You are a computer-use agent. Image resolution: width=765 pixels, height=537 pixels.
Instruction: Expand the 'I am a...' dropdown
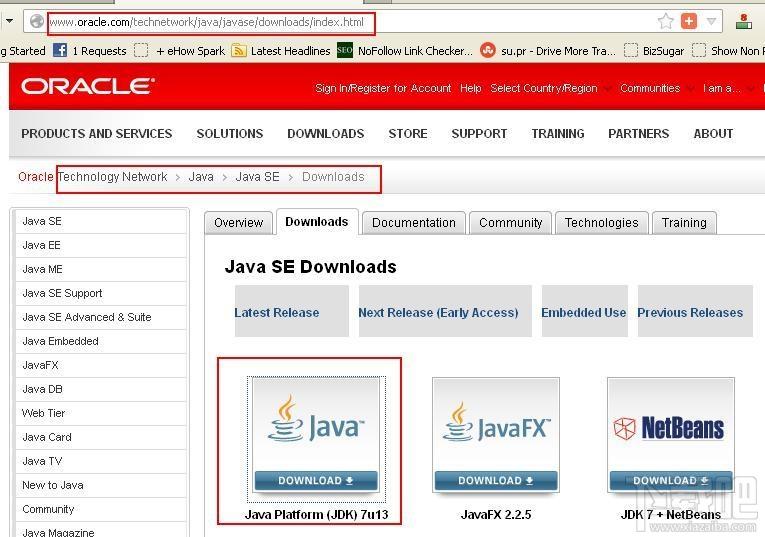[728, 88]
